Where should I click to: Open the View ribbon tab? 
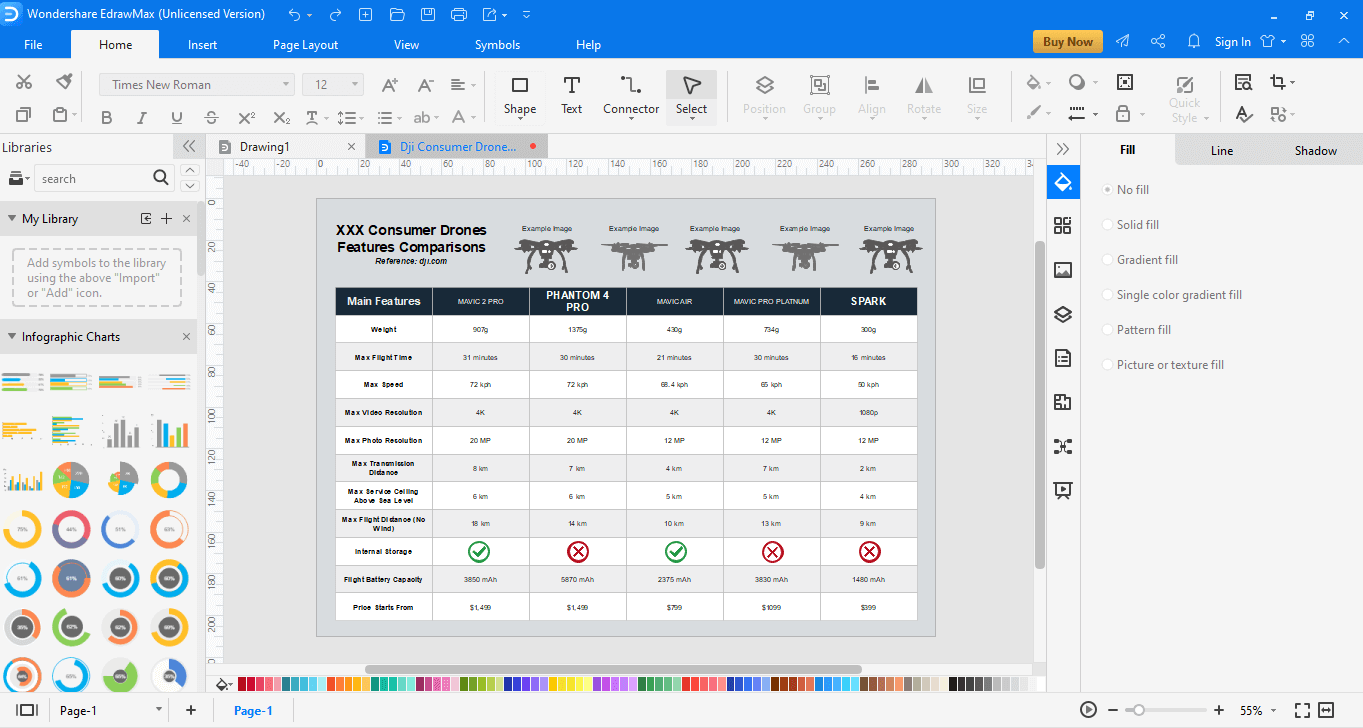(406, 44)
